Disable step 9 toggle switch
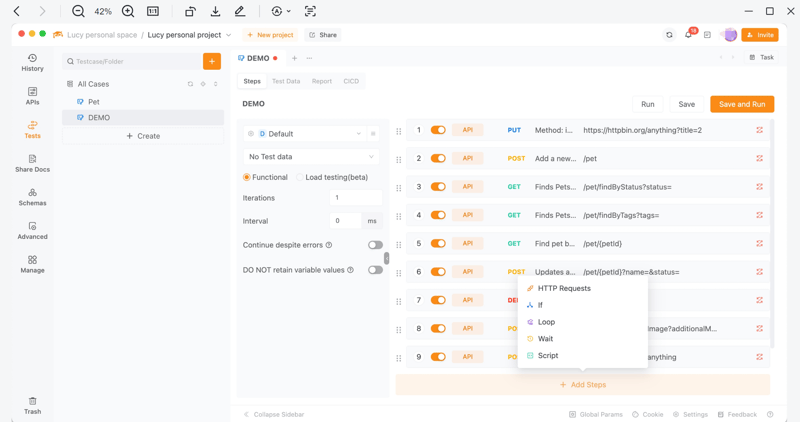The image size is (800, 422). [x=438, y=357]
